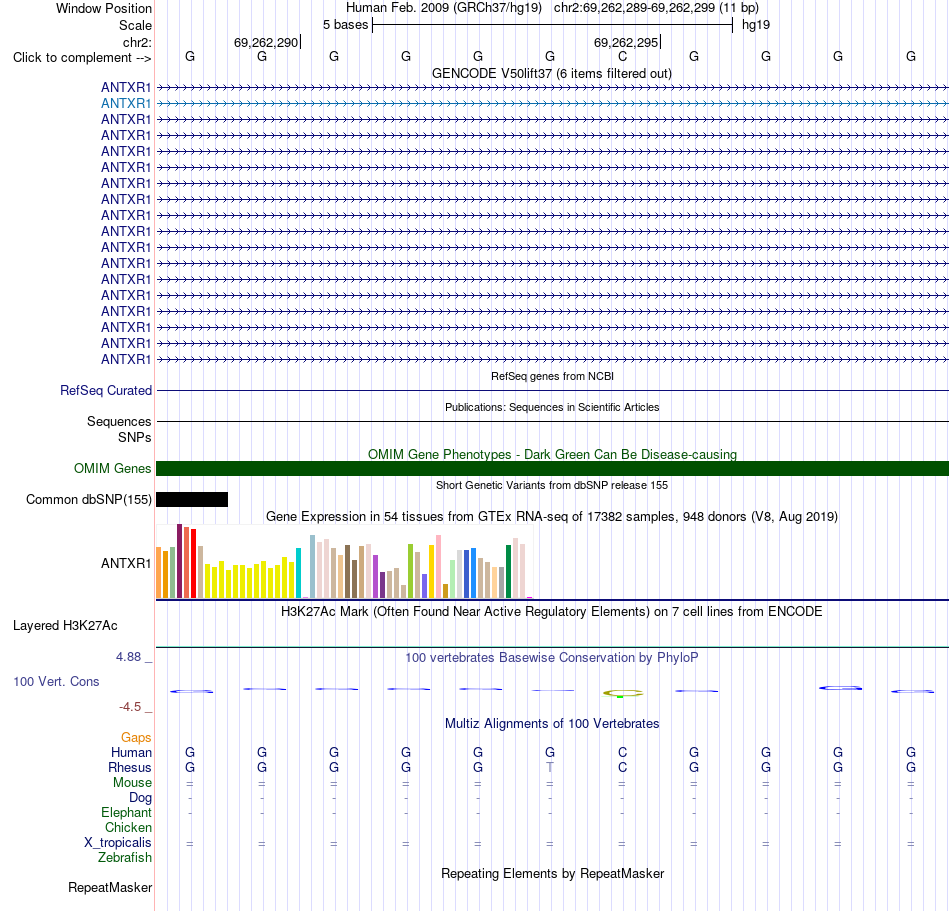The height and width of the screenshot is (911, 950).
Task: Open 'Publications: Sequences in Scientific Articles' title
Action: pyautogui.click(x=552, y=407)
